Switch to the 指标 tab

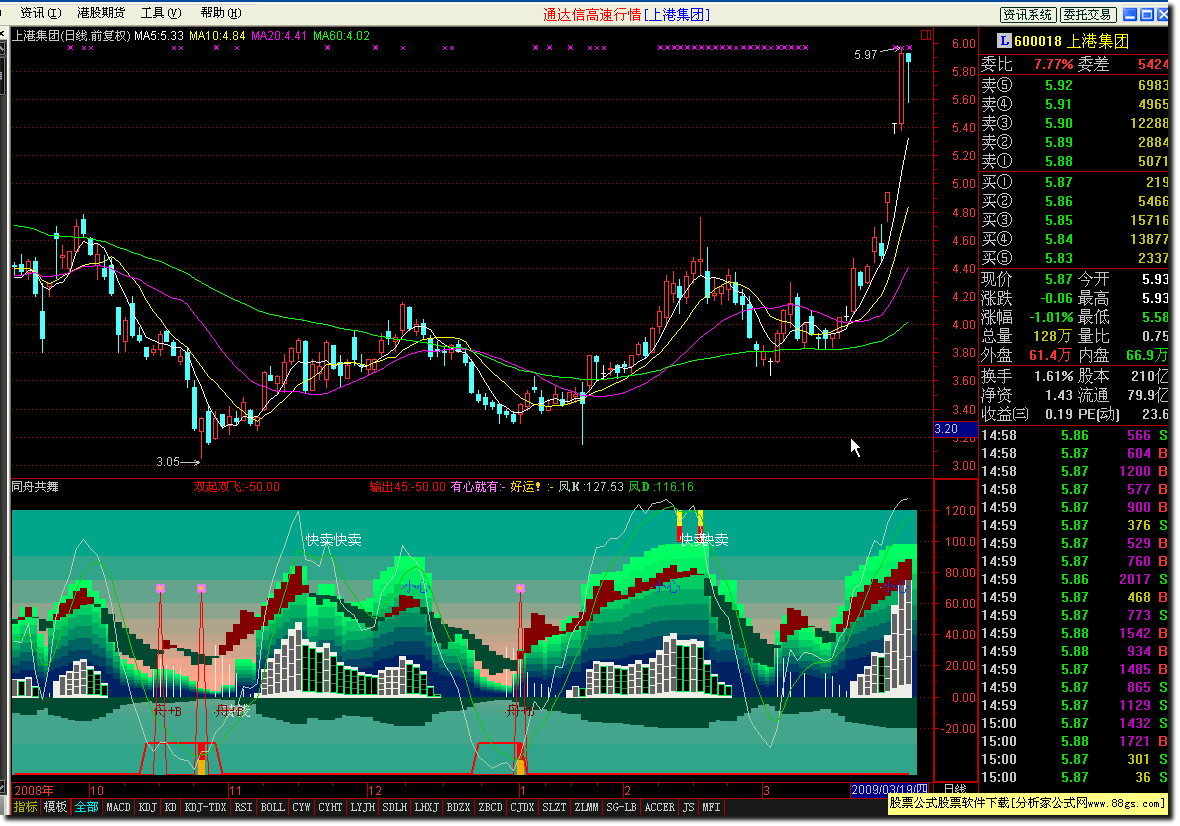coord(26,807)
